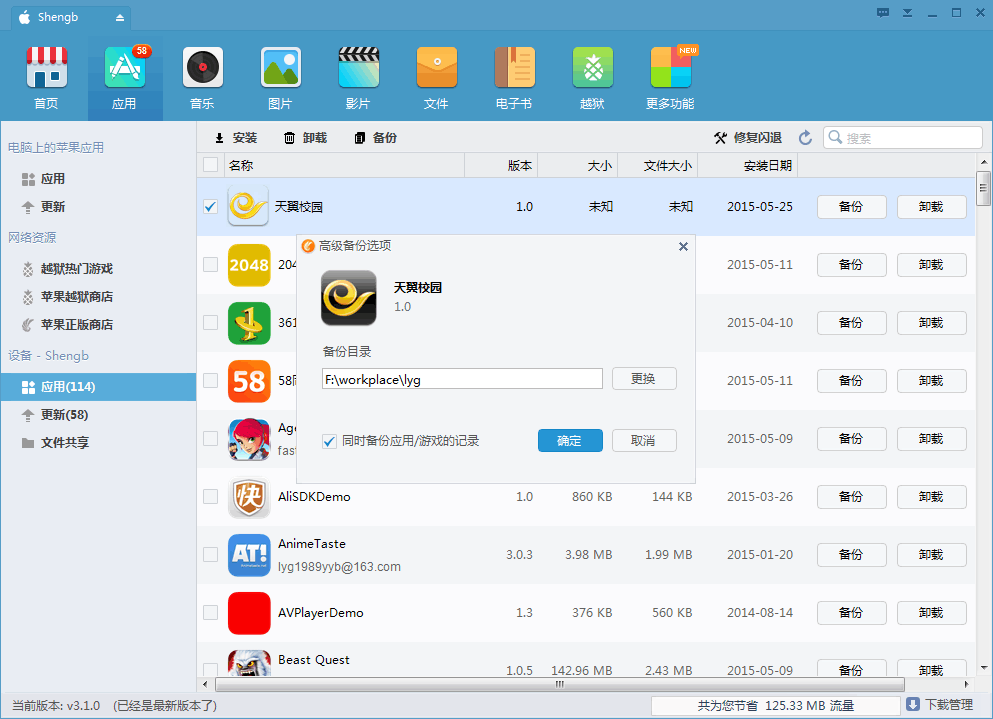This screenshot has height=719, width=993.
Task: Click the backup directory path field
Action: coord(462,379)
